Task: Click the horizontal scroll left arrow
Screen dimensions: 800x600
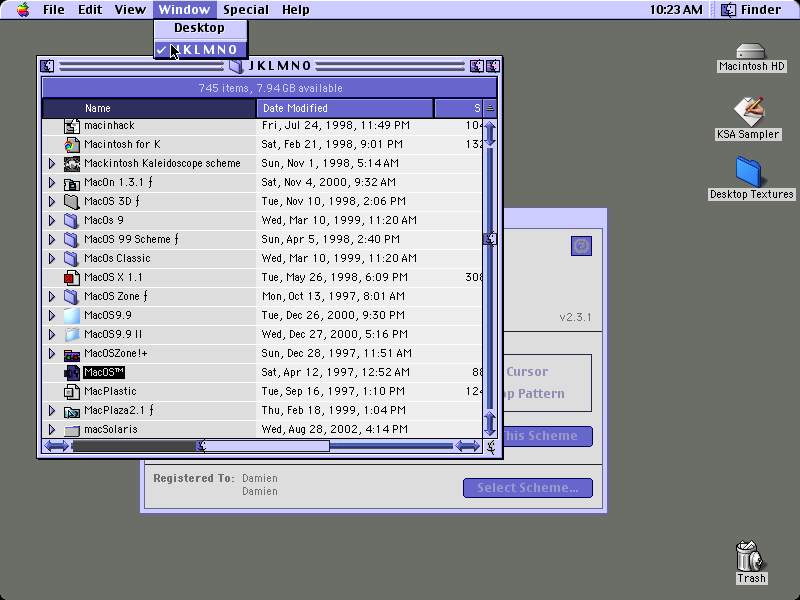Action: pos(56,447)
